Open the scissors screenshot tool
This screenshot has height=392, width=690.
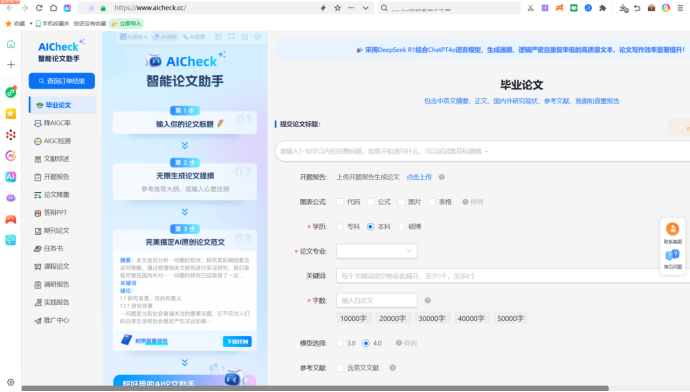531,8
